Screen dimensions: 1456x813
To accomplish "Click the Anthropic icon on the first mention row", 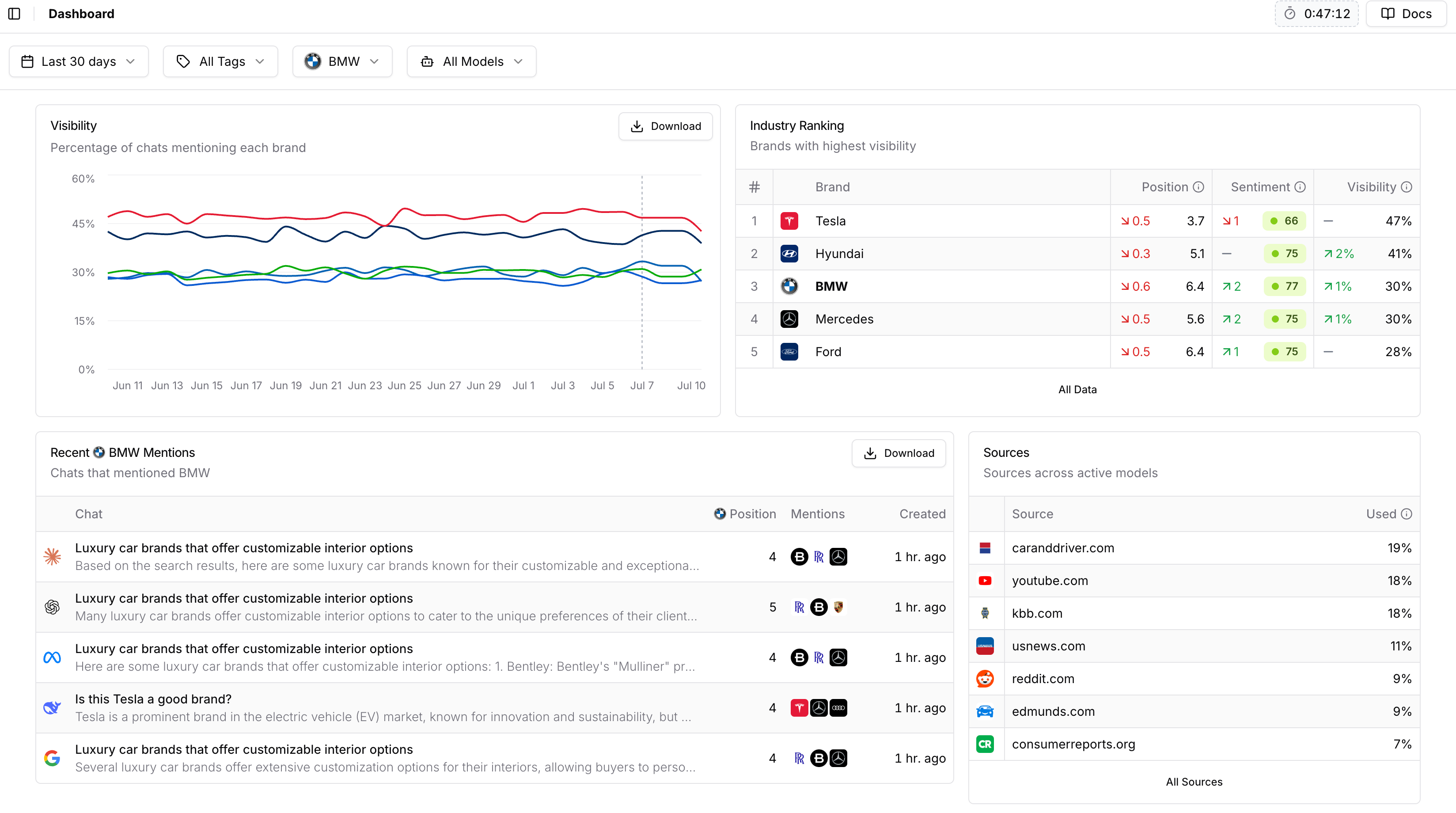I will [x=52, y=556].
